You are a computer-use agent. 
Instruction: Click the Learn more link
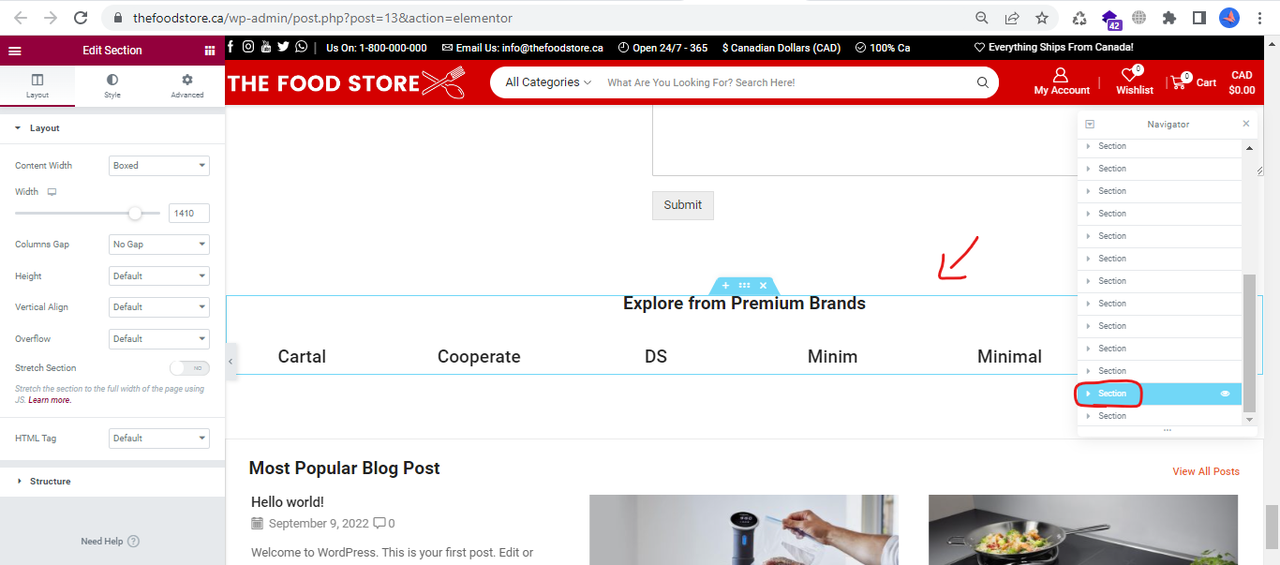coord(50,400)
